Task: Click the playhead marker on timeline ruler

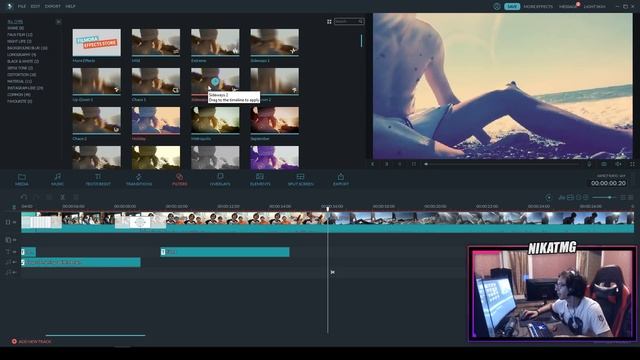Action: point(327,209)
